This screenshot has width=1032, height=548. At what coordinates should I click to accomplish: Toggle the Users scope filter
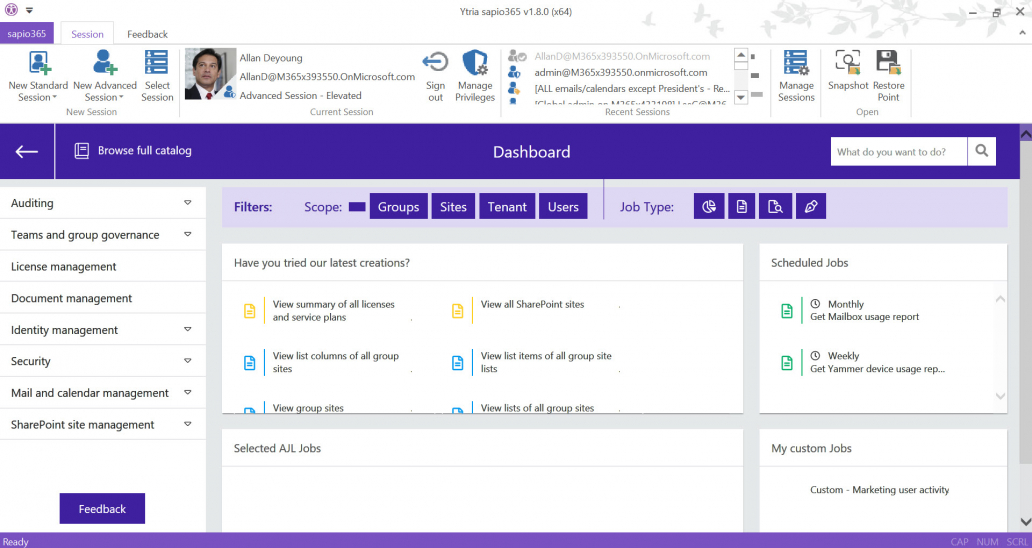click(563, 207)
